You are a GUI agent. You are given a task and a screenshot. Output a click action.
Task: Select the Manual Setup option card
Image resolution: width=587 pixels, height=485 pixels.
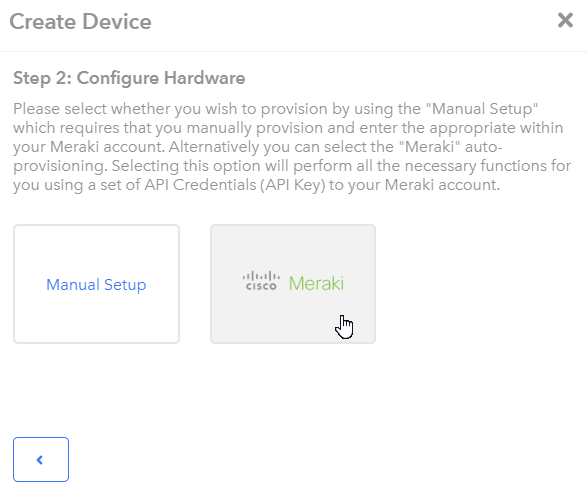click(x=97, y=284)
